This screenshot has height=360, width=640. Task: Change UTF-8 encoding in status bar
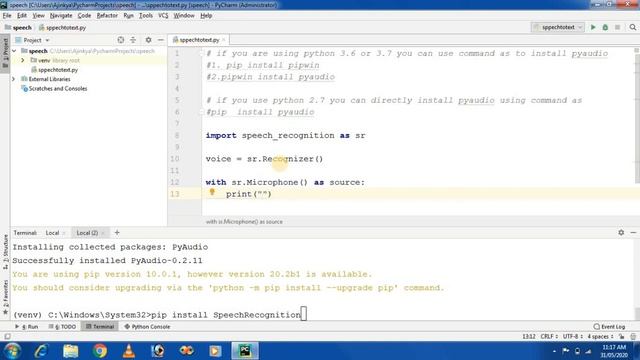pos(572,337)
